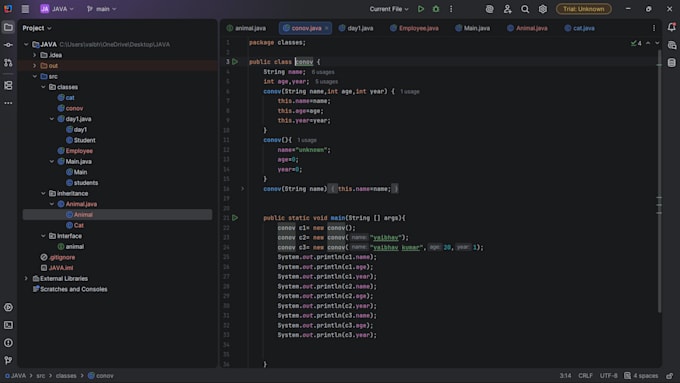Open editor tabs more options menu
680x383 pixels.
654,28
